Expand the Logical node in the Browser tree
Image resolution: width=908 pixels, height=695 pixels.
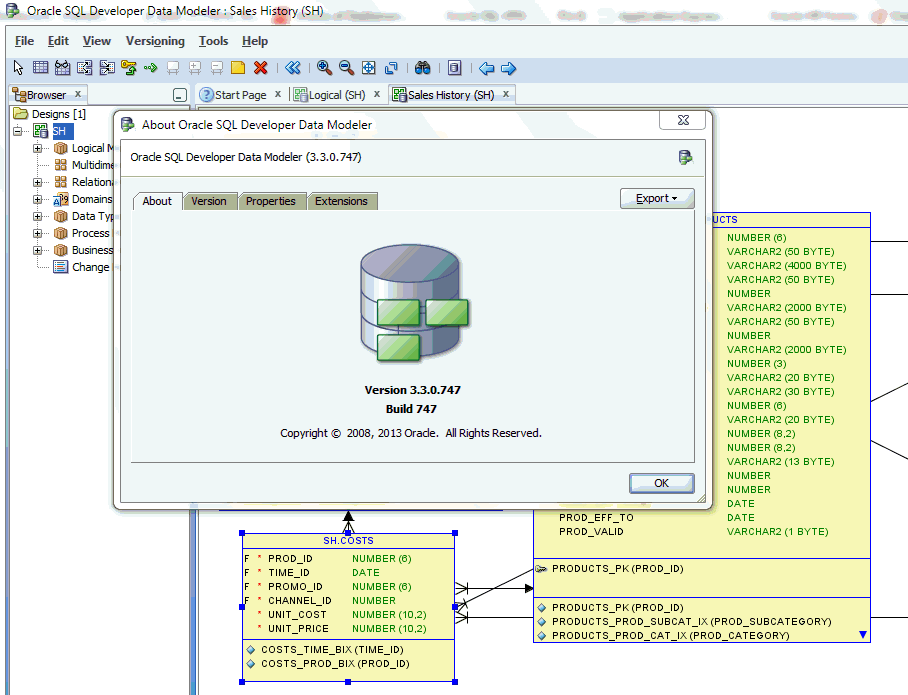pyautogui.click(x=36, y=148)
